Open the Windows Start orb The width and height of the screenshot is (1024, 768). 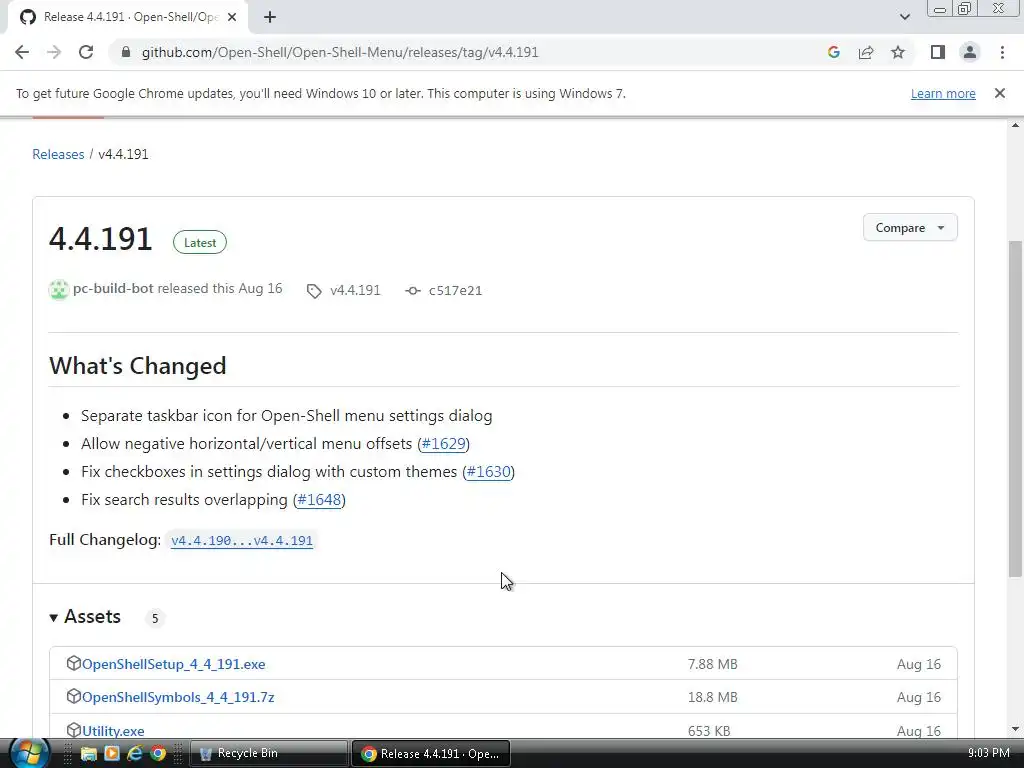29,753
